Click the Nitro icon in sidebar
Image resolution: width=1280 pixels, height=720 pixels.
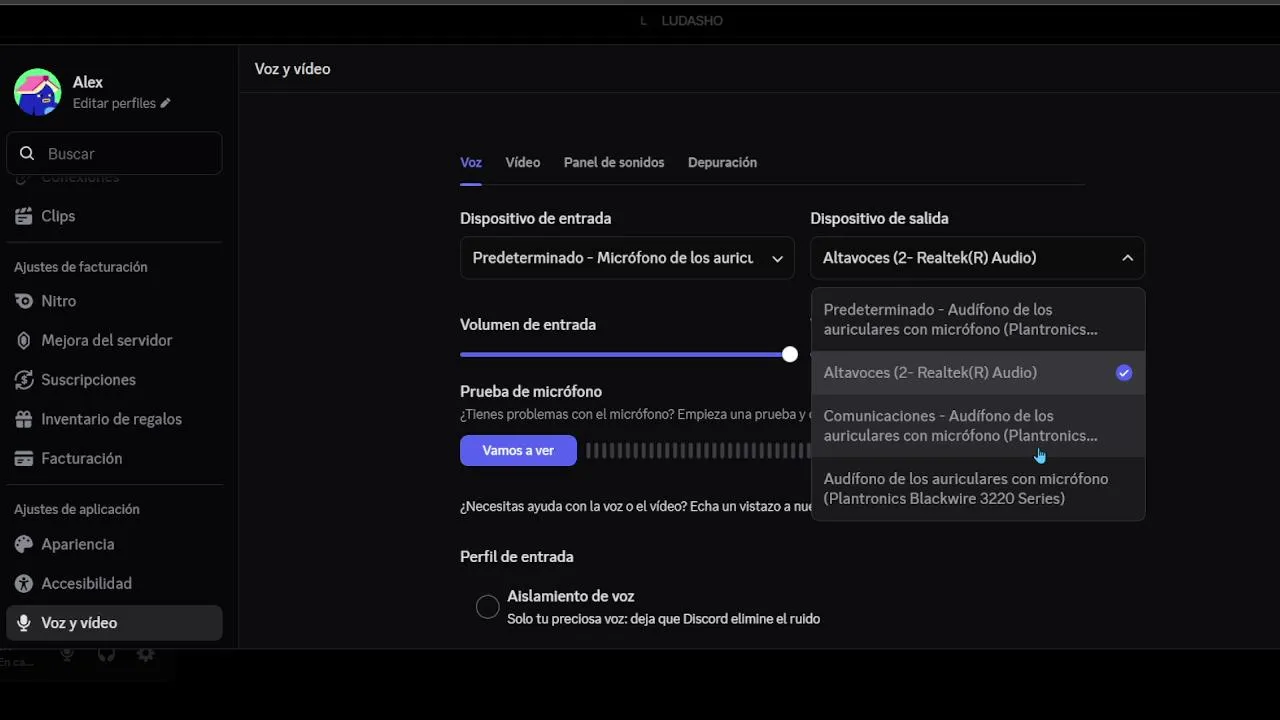(x=23, y=301)
